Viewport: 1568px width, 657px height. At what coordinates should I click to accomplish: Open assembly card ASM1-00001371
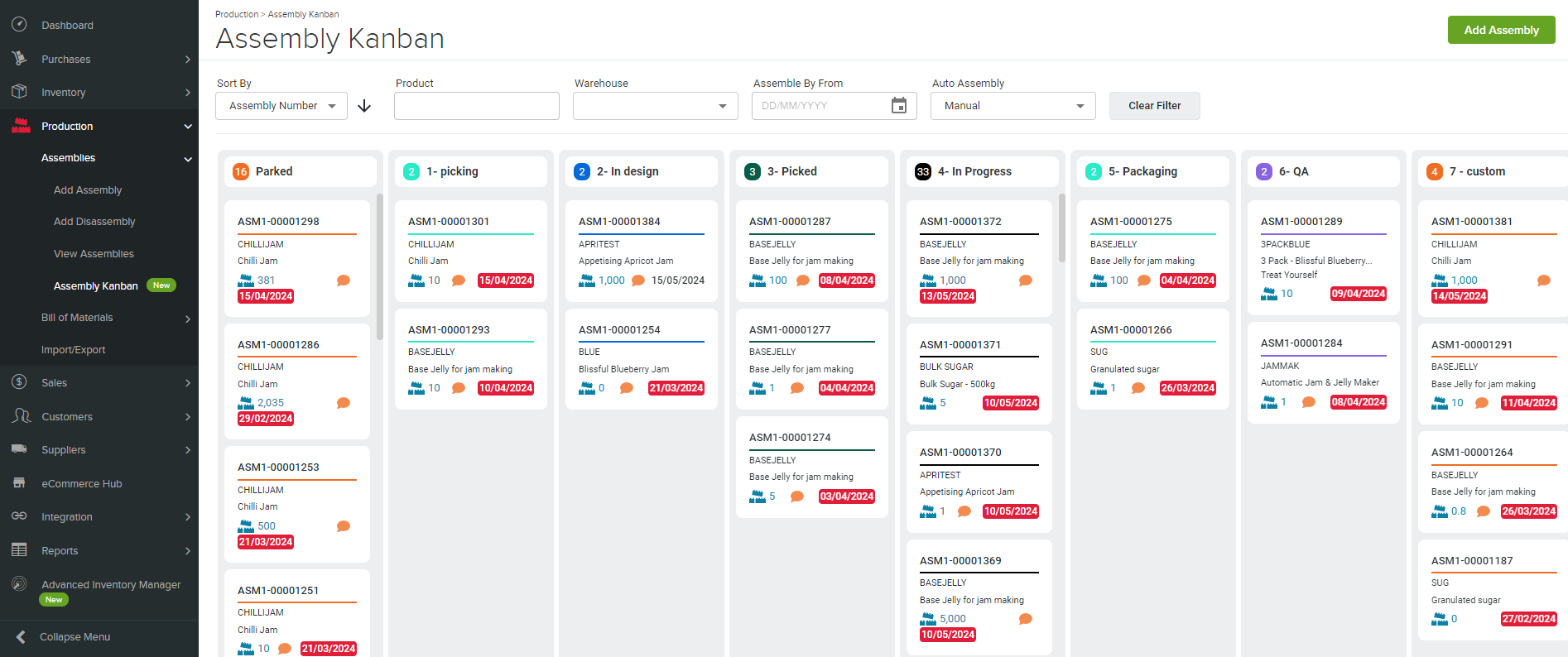coord(979,373)
